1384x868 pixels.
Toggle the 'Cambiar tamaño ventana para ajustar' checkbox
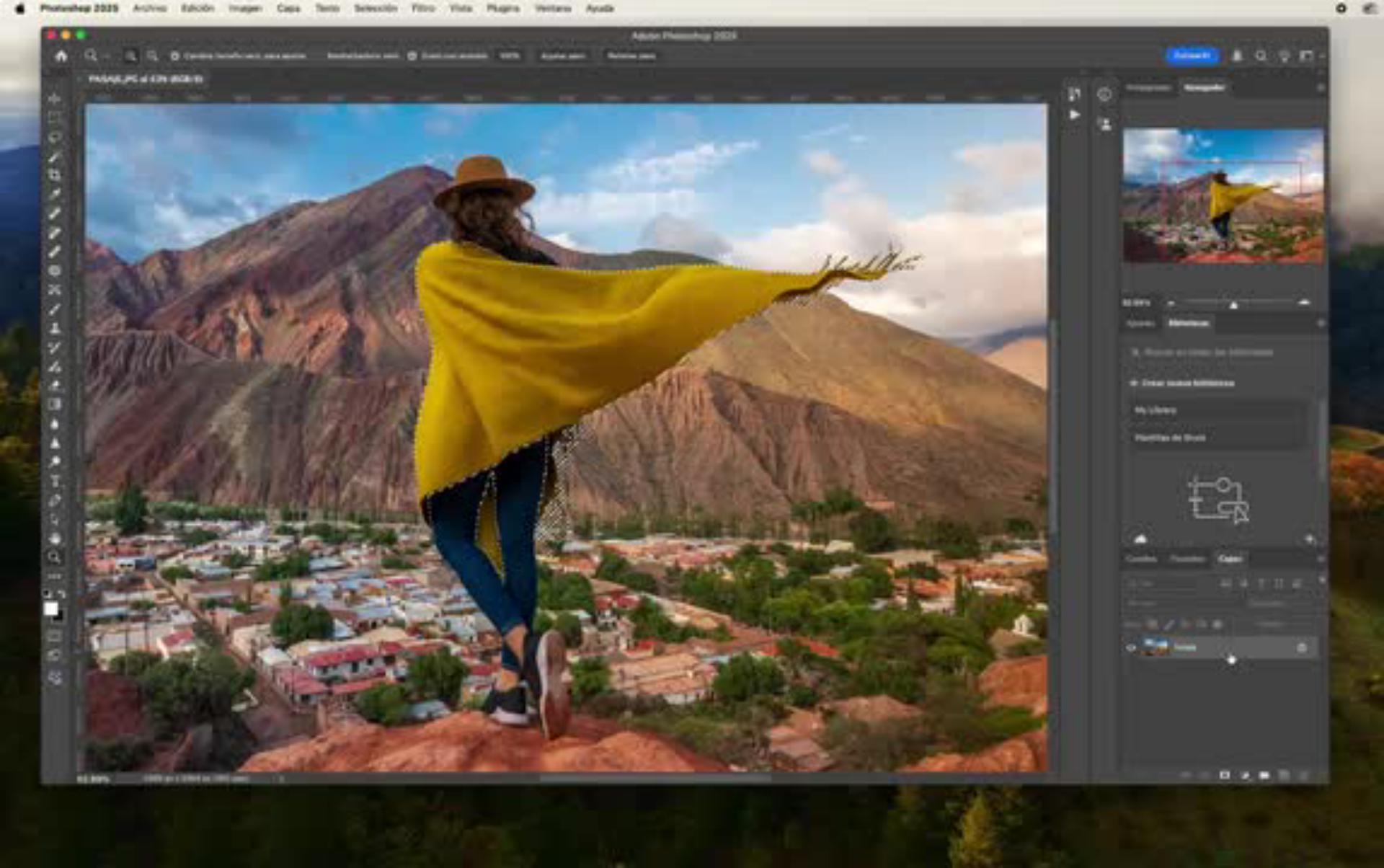(x=174, y=56)
